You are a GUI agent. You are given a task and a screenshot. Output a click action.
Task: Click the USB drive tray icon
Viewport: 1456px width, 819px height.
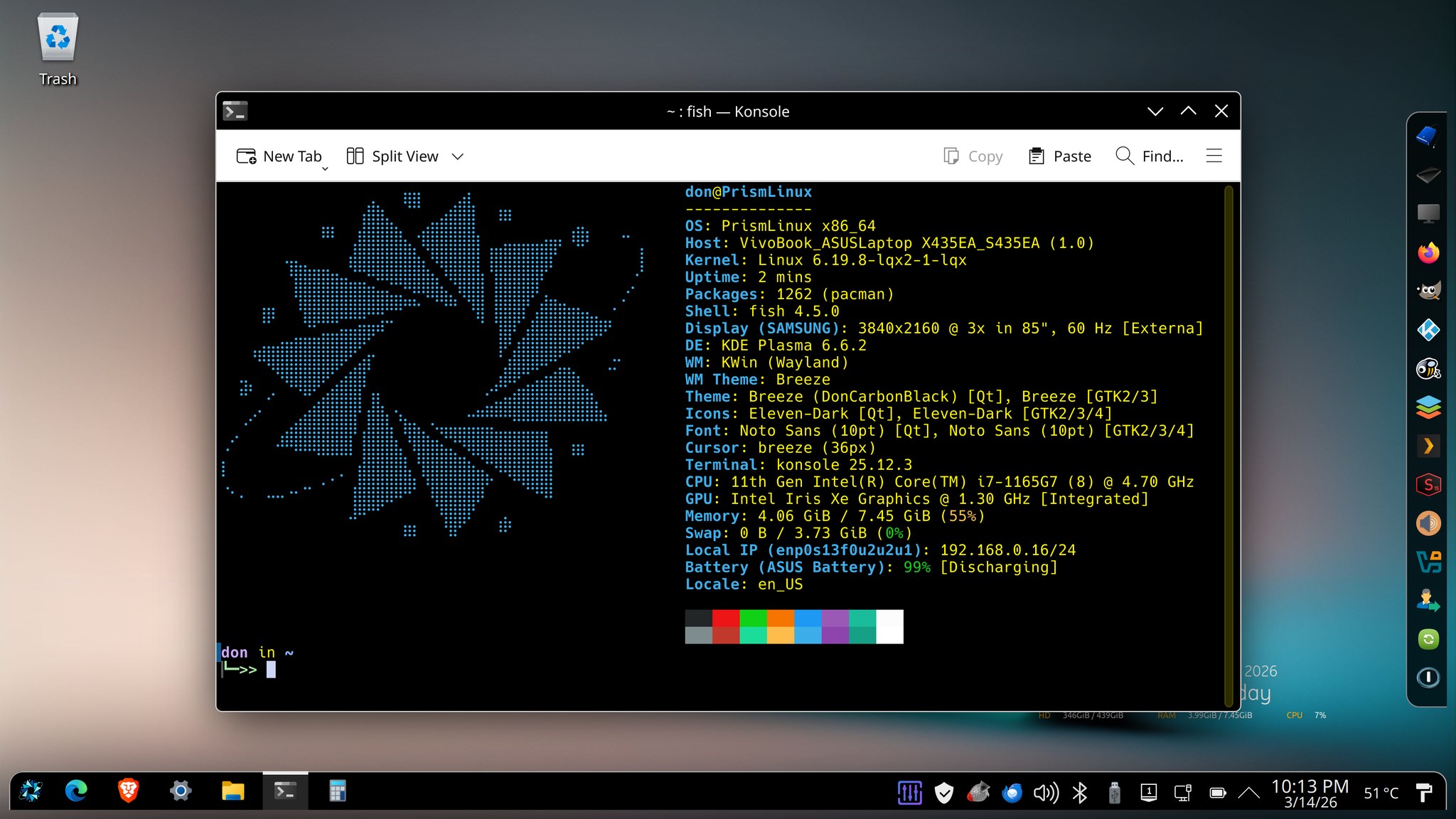pos(1114,792)
